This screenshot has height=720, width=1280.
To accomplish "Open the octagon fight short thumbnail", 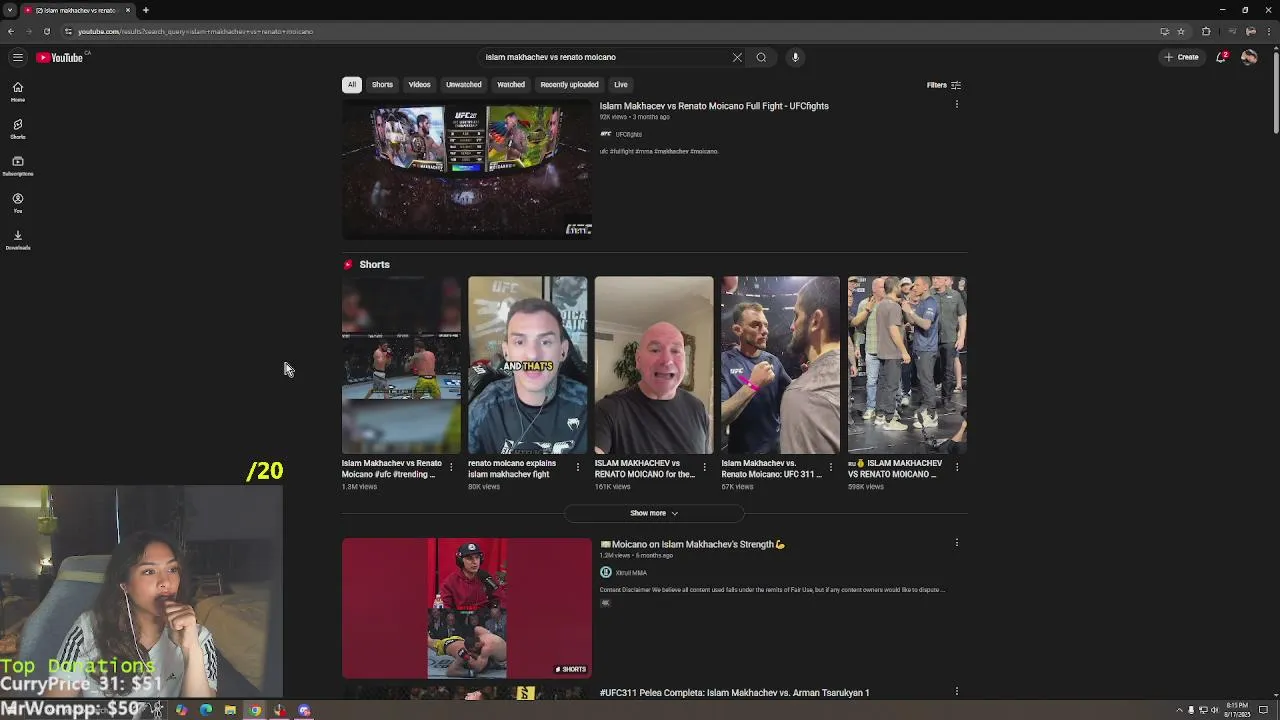I will 401,365.
